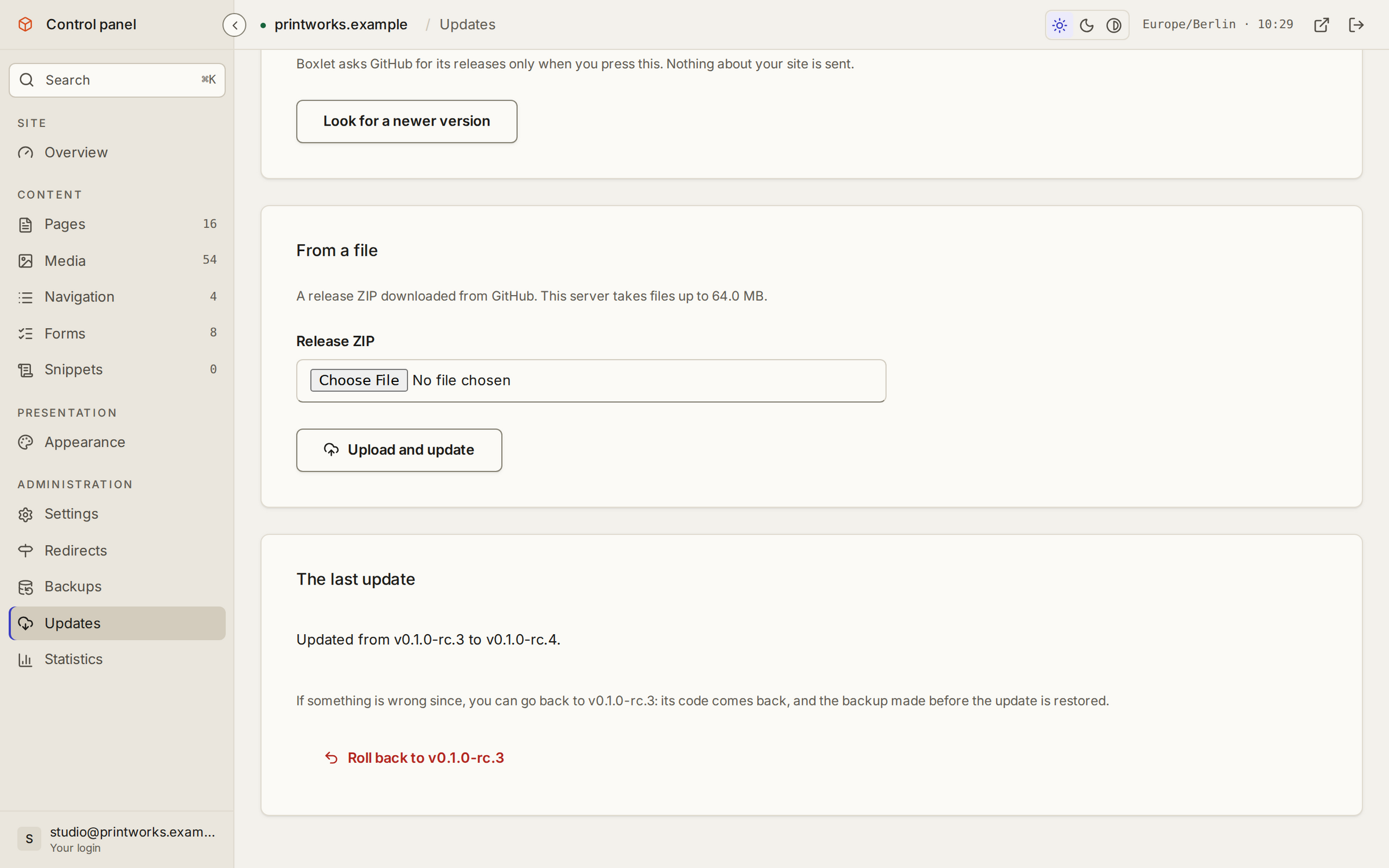Click the Redirects signpost icon
This screenshot has width=1389, height=868.
pyautogui.click(x=25, y=550)
